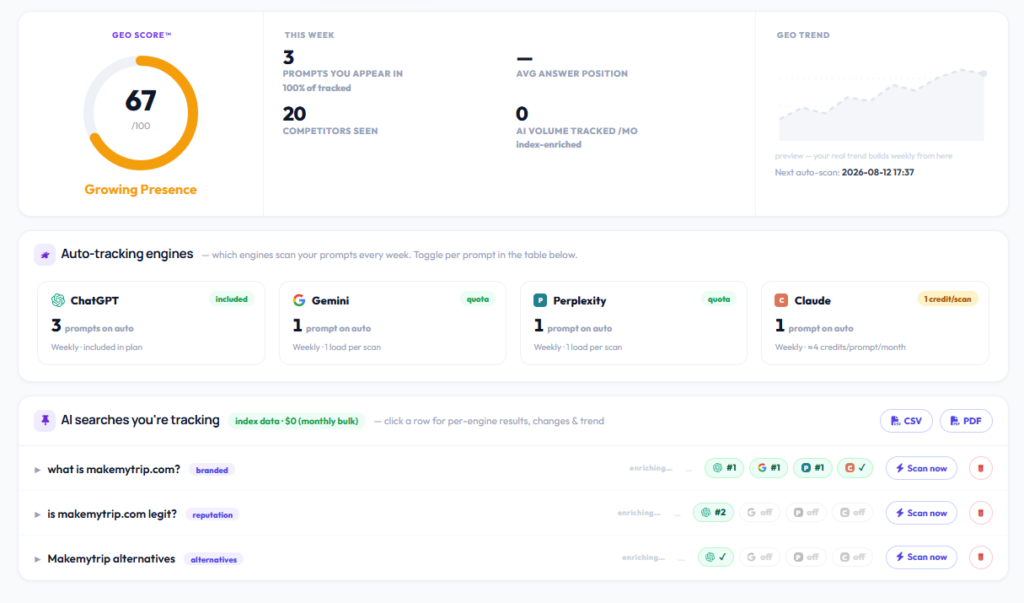Scan now for 'Makemytrip alternatives'

[921, 557]
